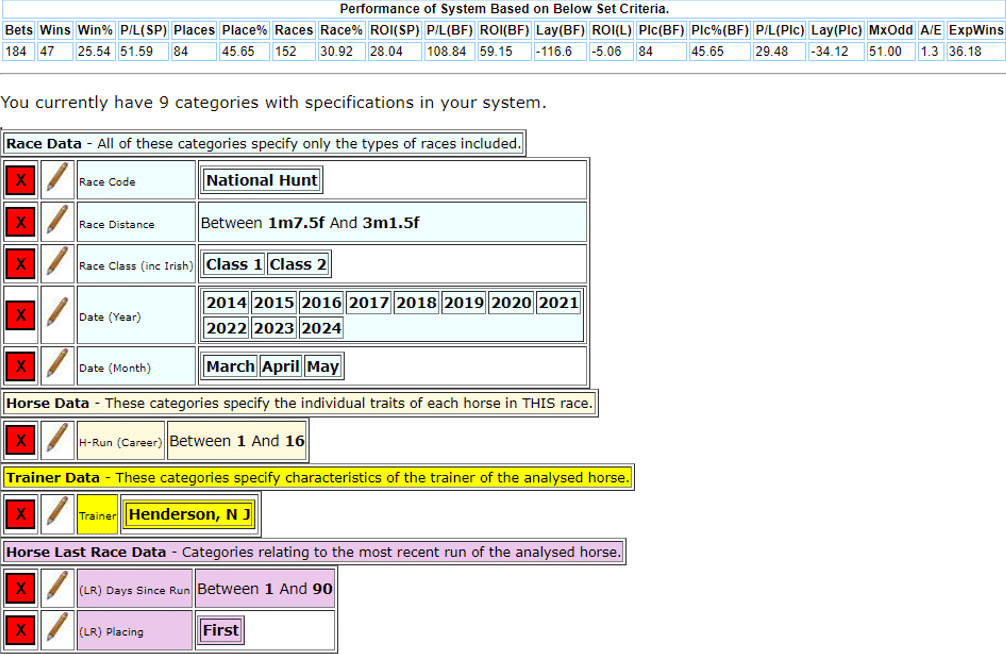Delete the H-Run (Career) criterion
The image size is (1006, 654).
[x=21, y=441]
